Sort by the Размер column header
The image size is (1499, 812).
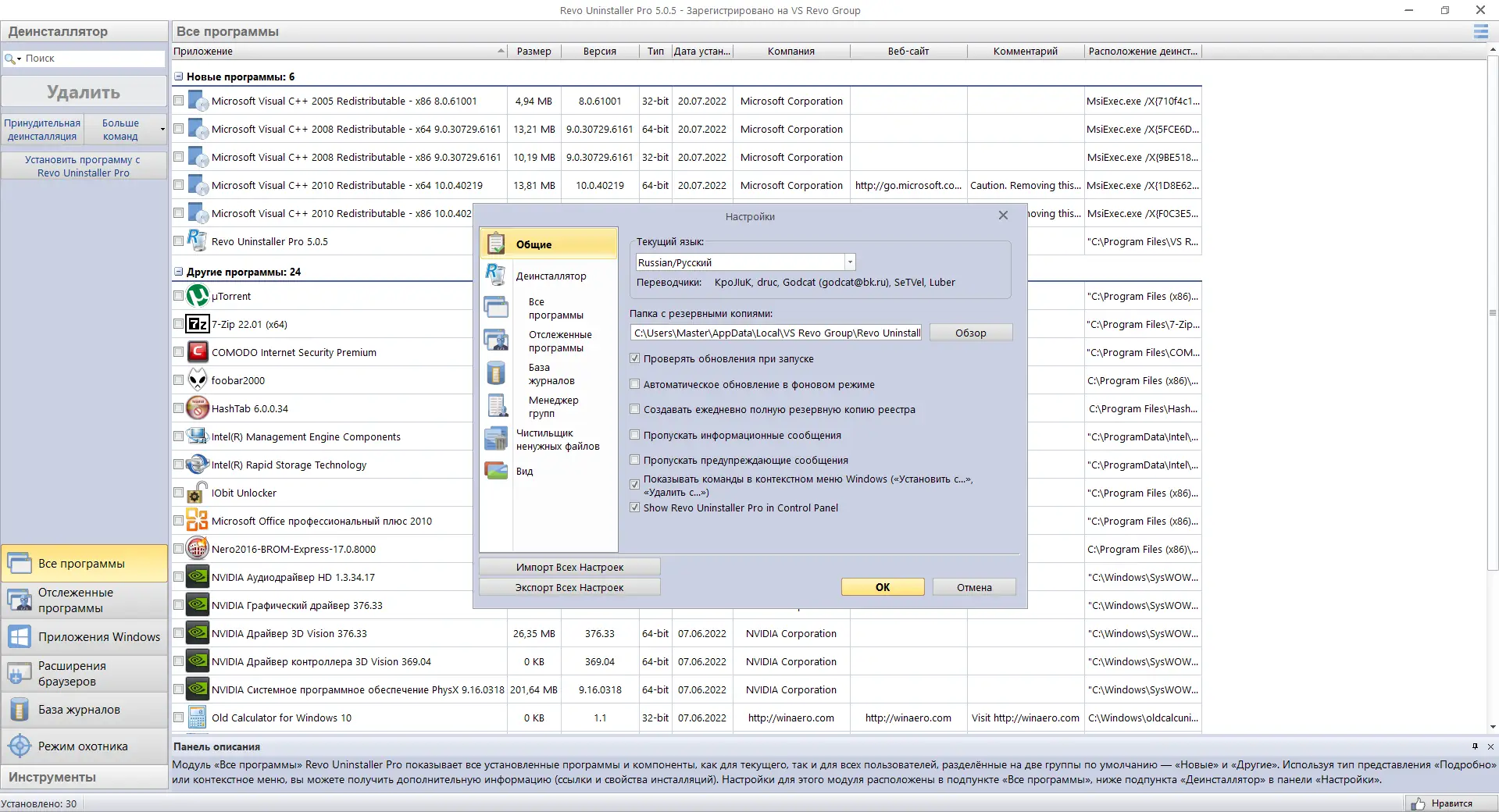click(x=534, y=51)
